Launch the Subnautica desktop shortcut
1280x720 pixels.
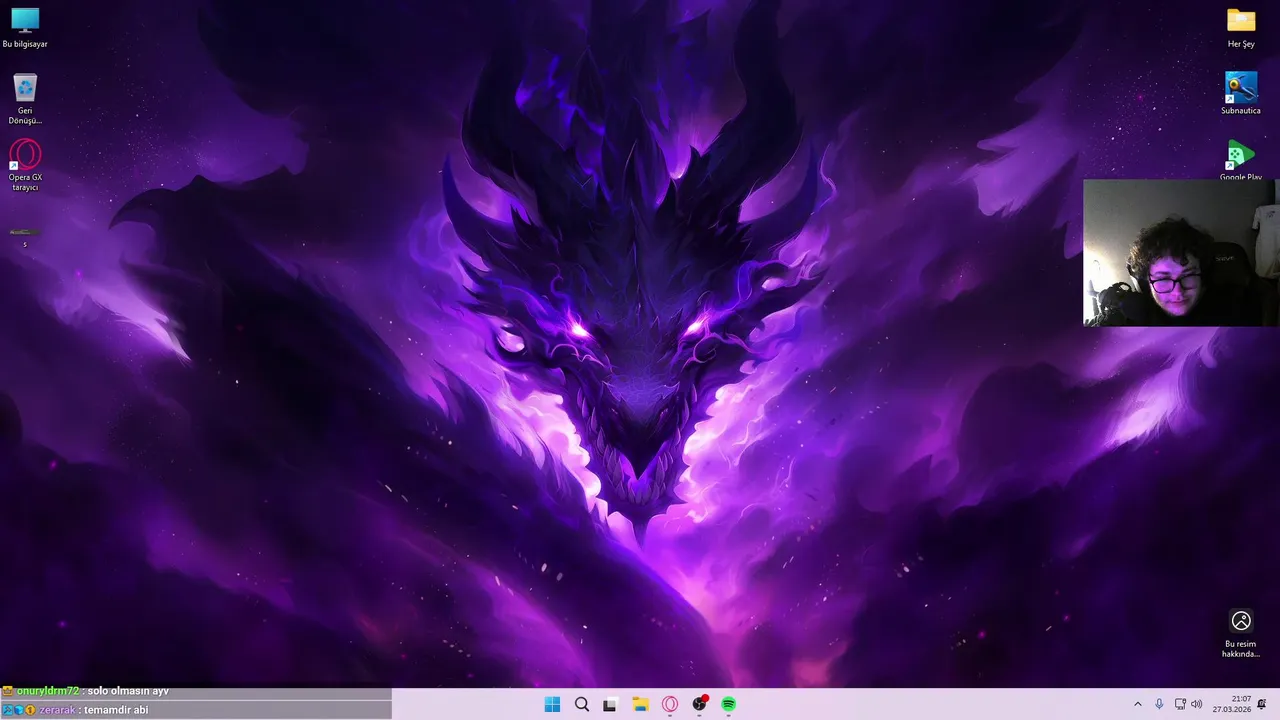pos(1241,93)
